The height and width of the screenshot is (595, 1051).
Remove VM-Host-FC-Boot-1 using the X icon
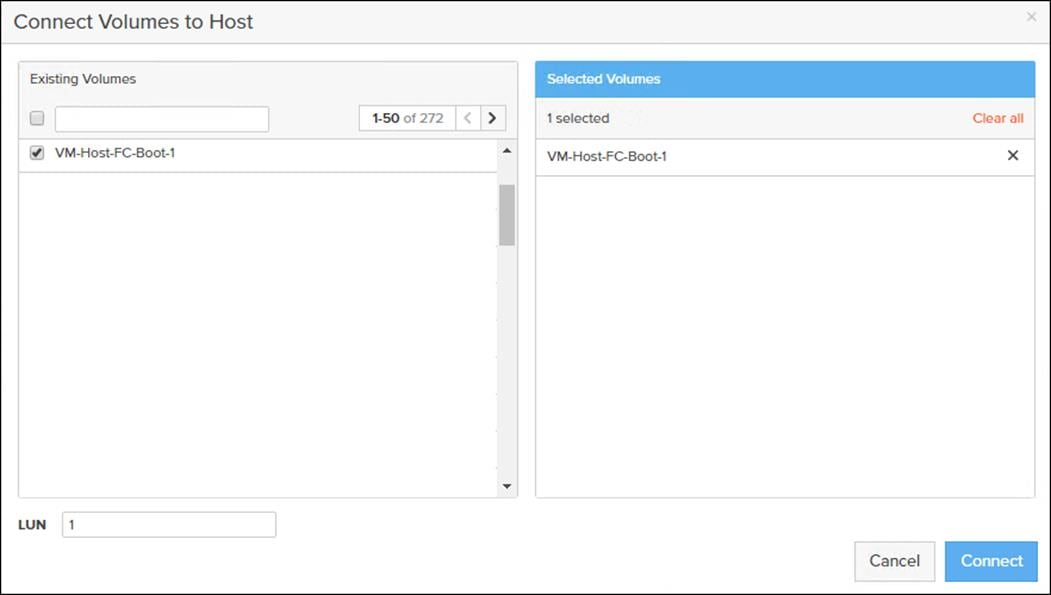[1011, 156]
